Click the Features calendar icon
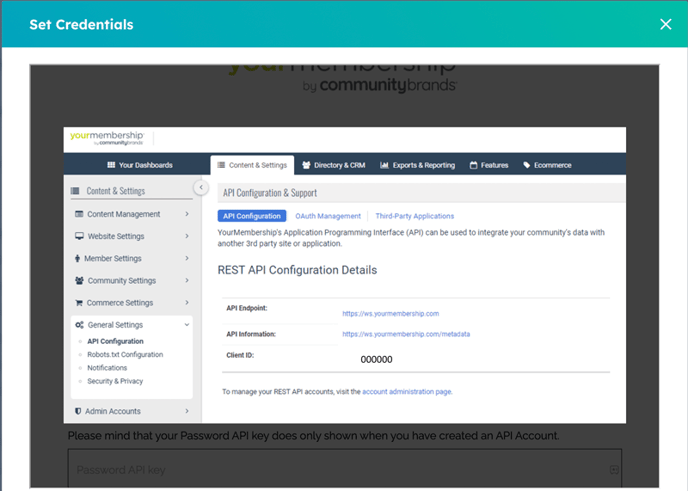Screen dimensions: 688x491 click(473, 165)
